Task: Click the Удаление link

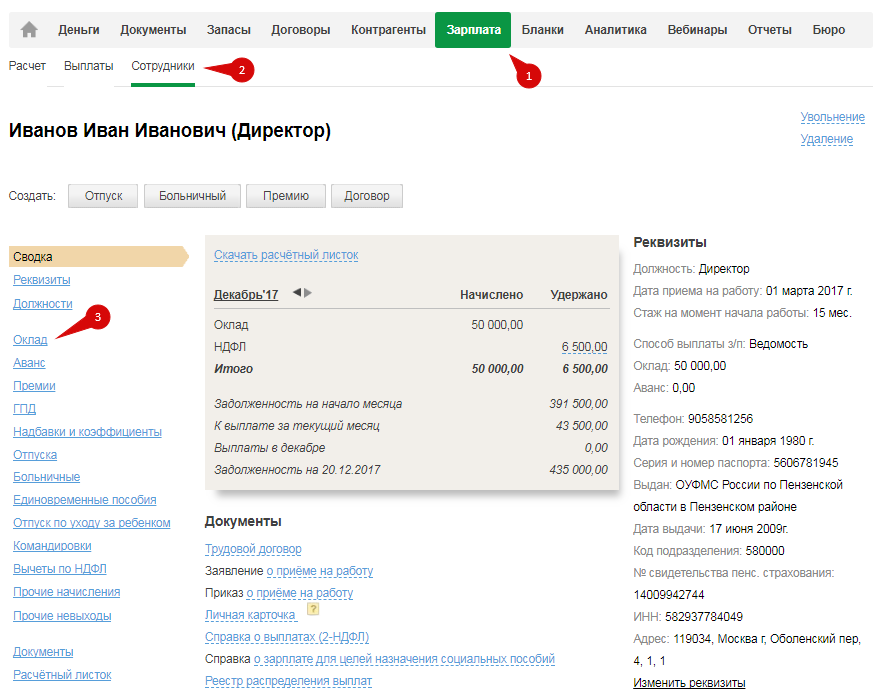Action: 826,139
